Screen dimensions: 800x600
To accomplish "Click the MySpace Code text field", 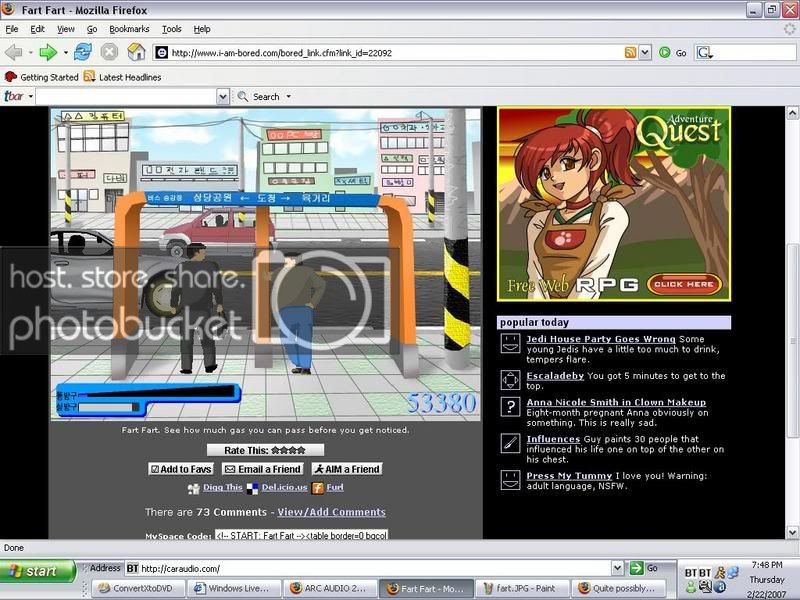I will pyautogui.click(x=301, y=535).
